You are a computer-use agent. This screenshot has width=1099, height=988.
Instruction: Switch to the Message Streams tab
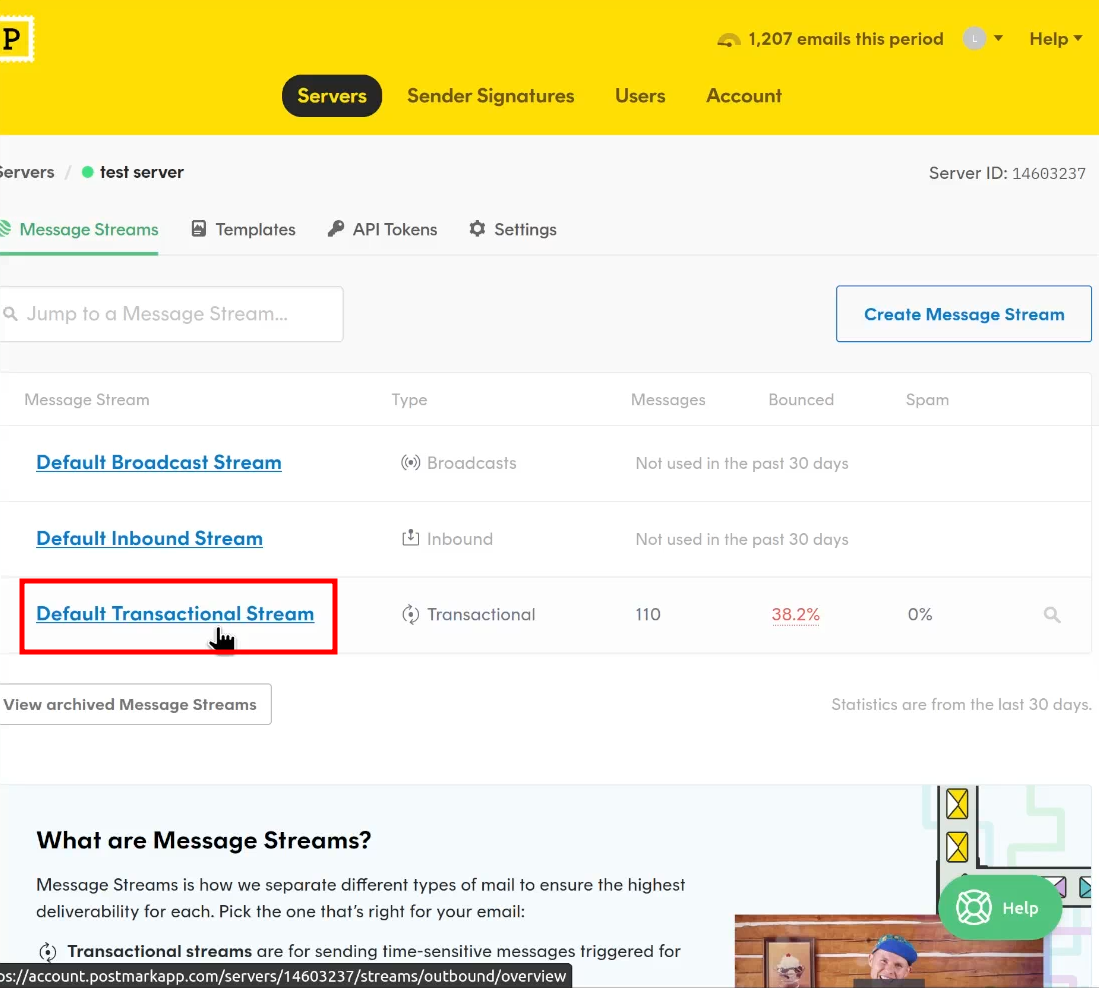[79, 230]
